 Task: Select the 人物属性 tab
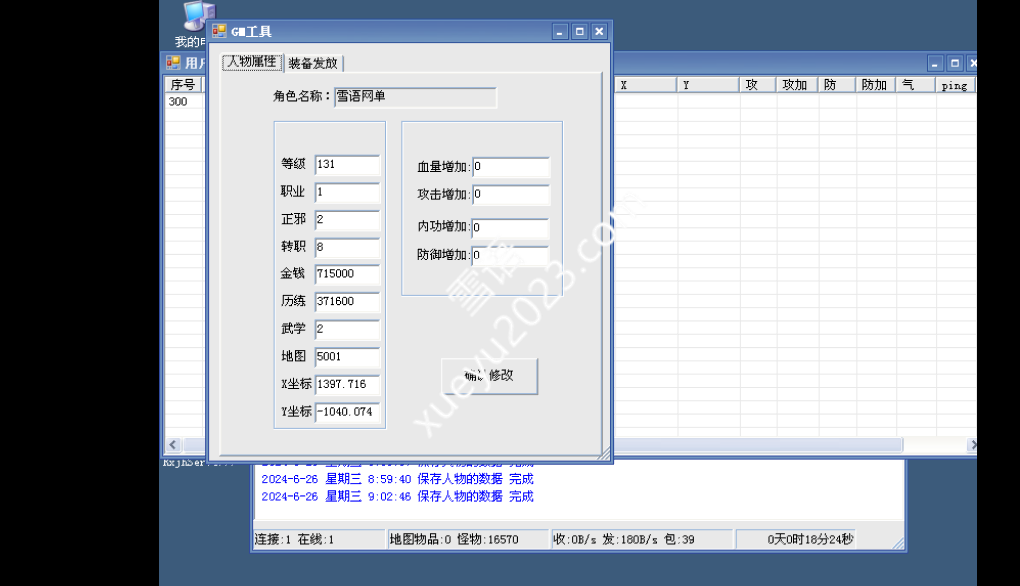[251, 62]
